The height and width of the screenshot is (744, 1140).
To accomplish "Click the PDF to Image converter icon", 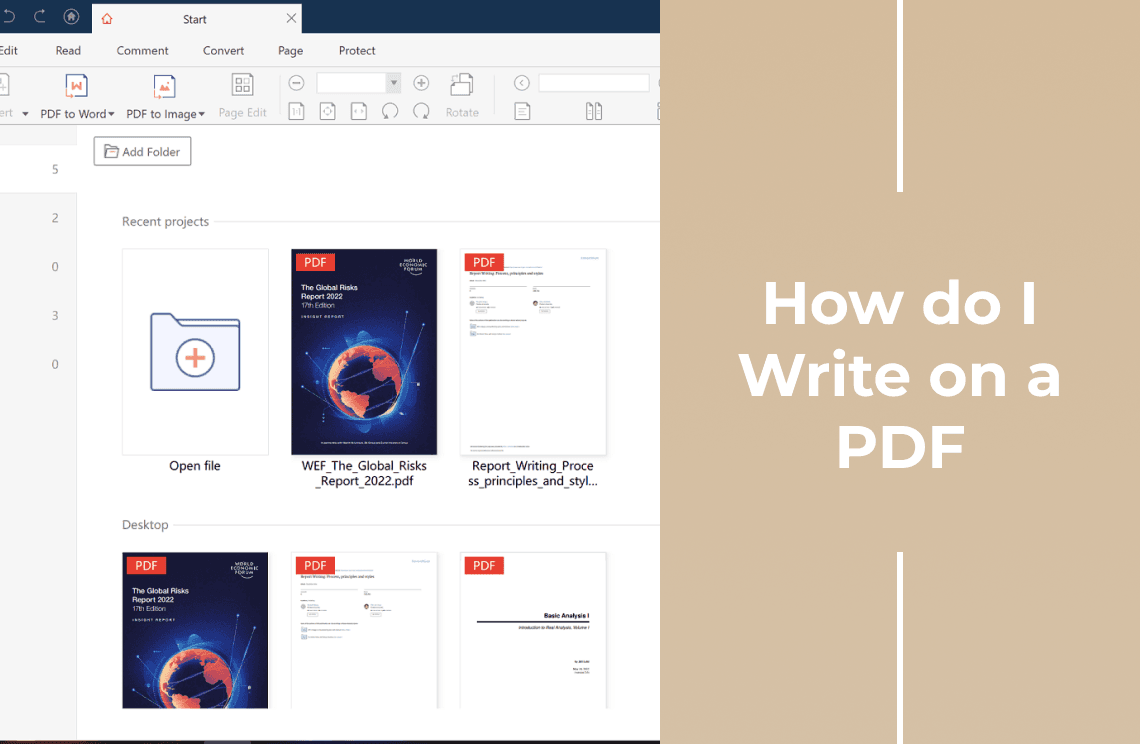I will click(164, 87).
